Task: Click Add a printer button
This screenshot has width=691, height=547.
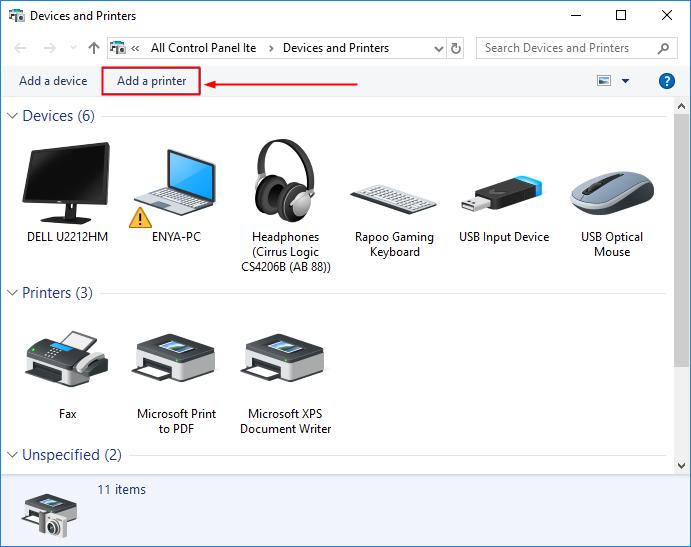Action: [x=151, y=81]
